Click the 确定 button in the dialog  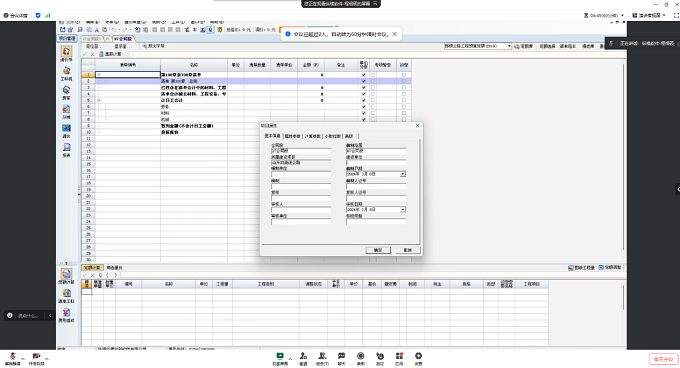(378, 250)
